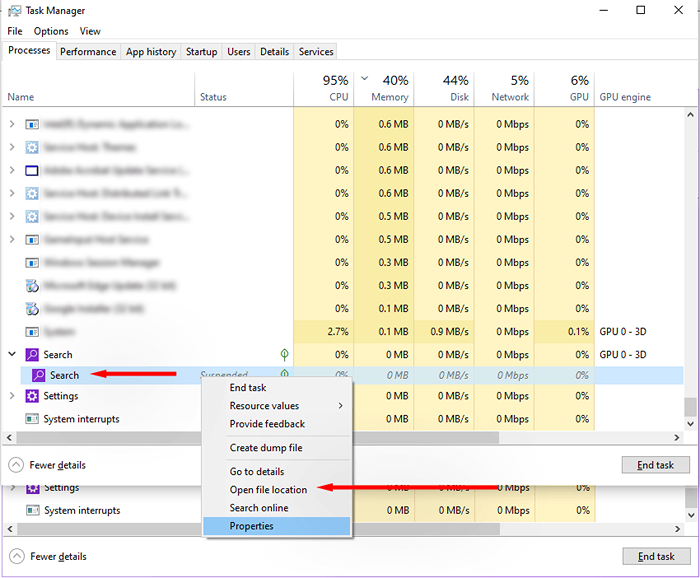Click Fewer details link
This screenshot has height=578, width=700.
click(58, 465)
